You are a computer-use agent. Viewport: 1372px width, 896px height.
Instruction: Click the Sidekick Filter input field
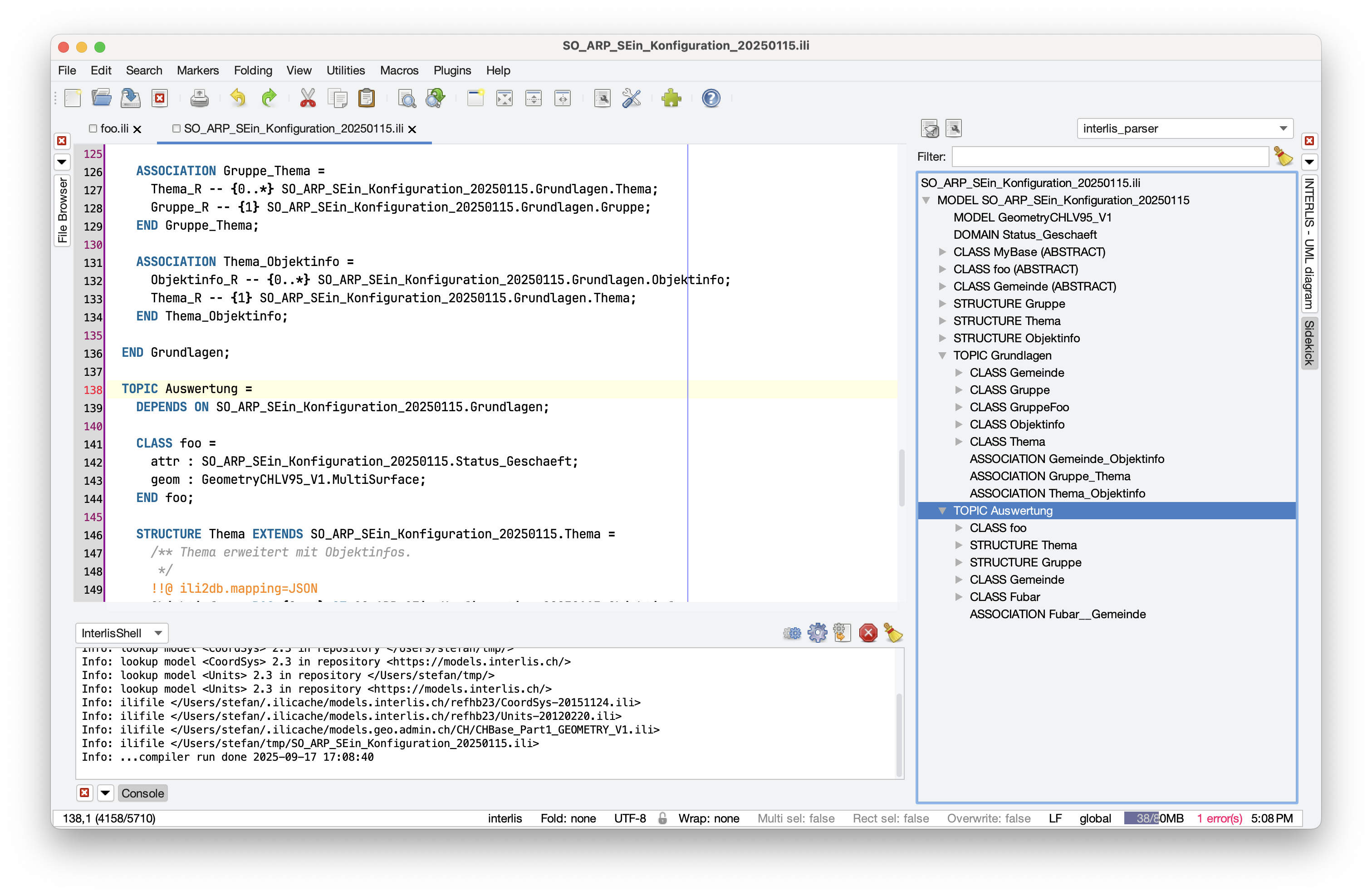tap(1110, 156)
